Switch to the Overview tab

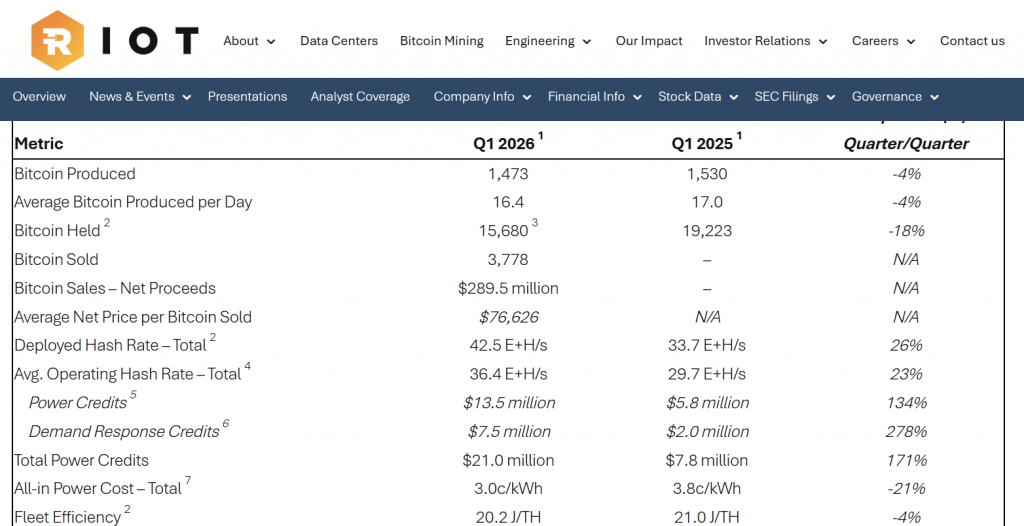coord(39,97)
